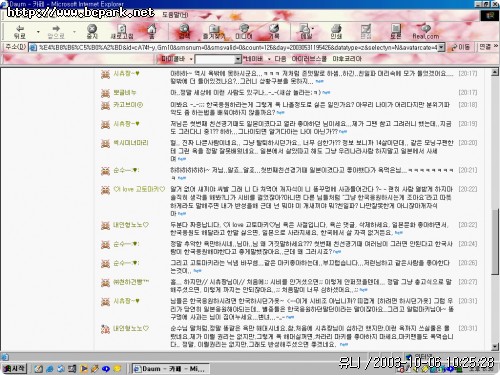Click the ♡I love 고토마키♡ username
This screenshot has height=375, width=500.
pyautogui.click(x=139, y=189)
